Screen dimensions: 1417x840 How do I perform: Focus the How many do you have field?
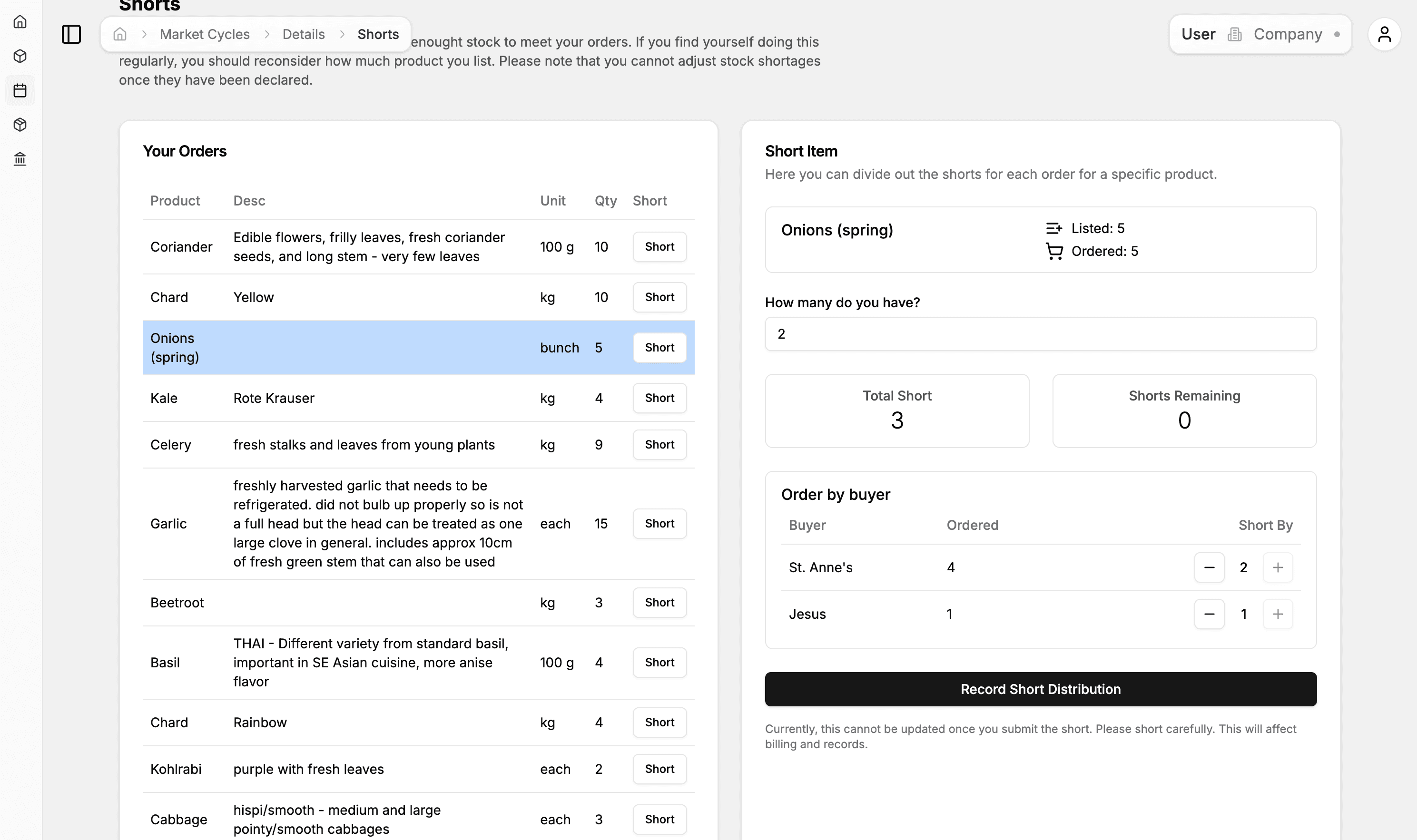1040,334
